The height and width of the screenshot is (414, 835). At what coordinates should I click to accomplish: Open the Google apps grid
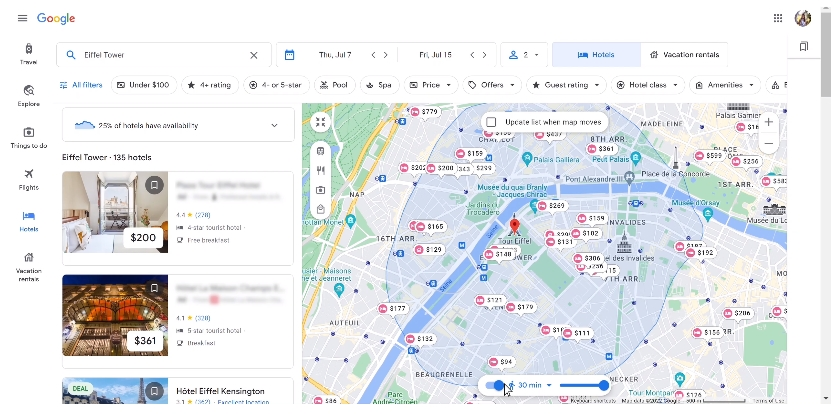(x=777, y=18)
